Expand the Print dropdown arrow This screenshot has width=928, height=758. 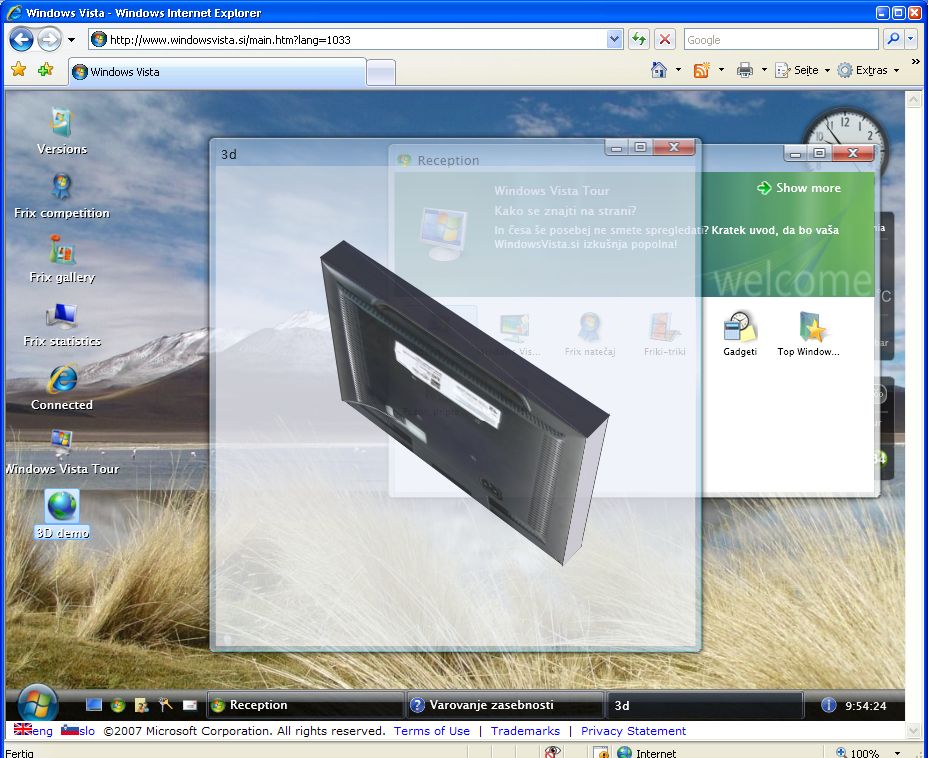pyautogui.click(x=764, y=70)
